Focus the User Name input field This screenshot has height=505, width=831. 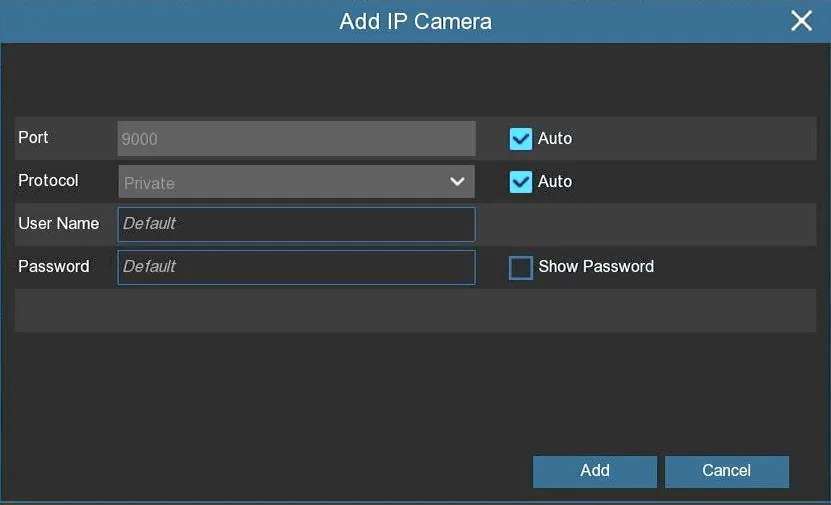(x=296, y=224)
